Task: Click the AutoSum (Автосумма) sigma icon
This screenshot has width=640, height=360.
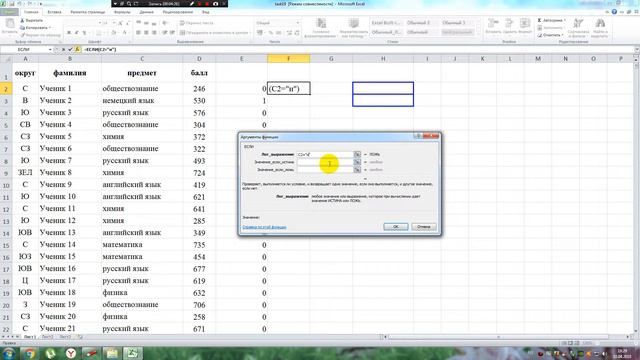Action: click(540, 20)
